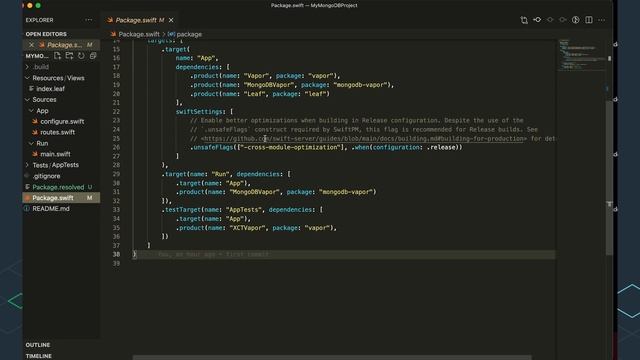Collapse the Run folder
The image size is (640, 360).
tap(31, 143)
